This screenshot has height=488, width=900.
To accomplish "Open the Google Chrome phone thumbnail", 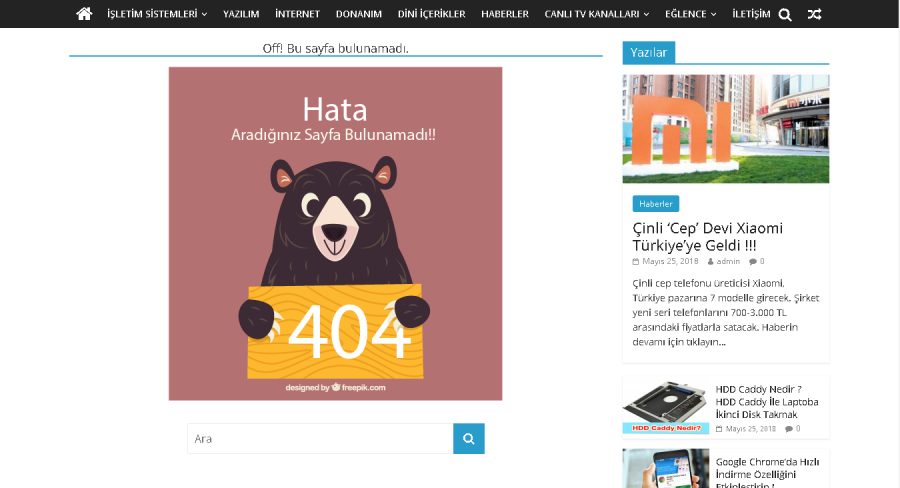I will [x=666, y=468].
